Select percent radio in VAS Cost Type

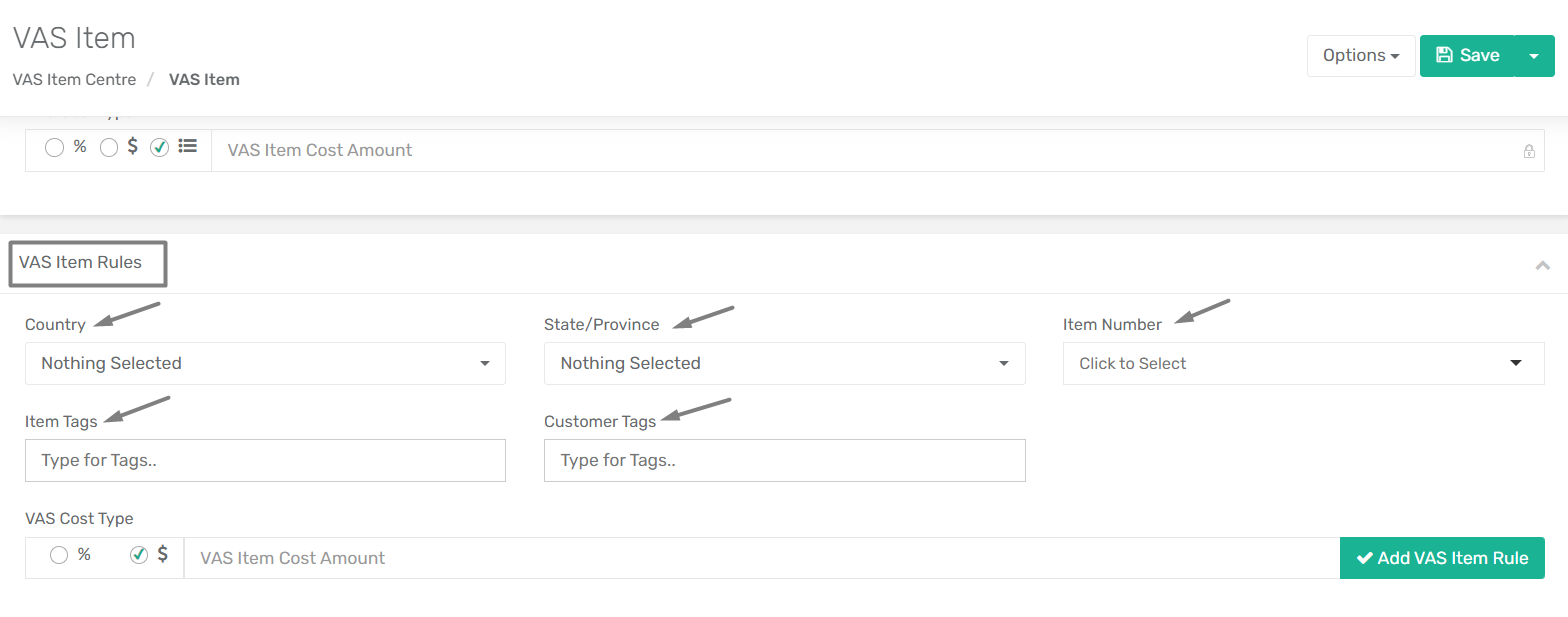click(59, 554)
